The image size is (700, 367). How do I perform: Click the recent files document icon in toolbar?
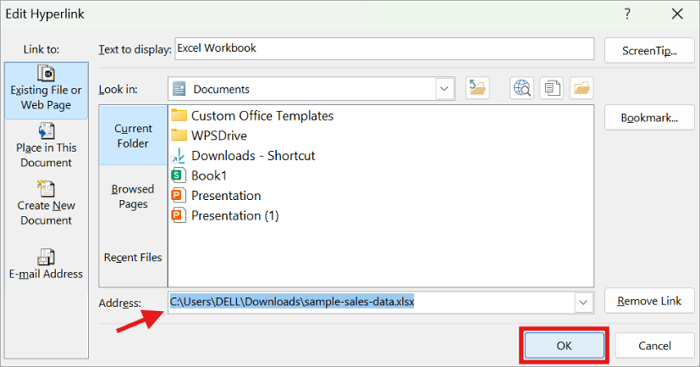(552, 88)
